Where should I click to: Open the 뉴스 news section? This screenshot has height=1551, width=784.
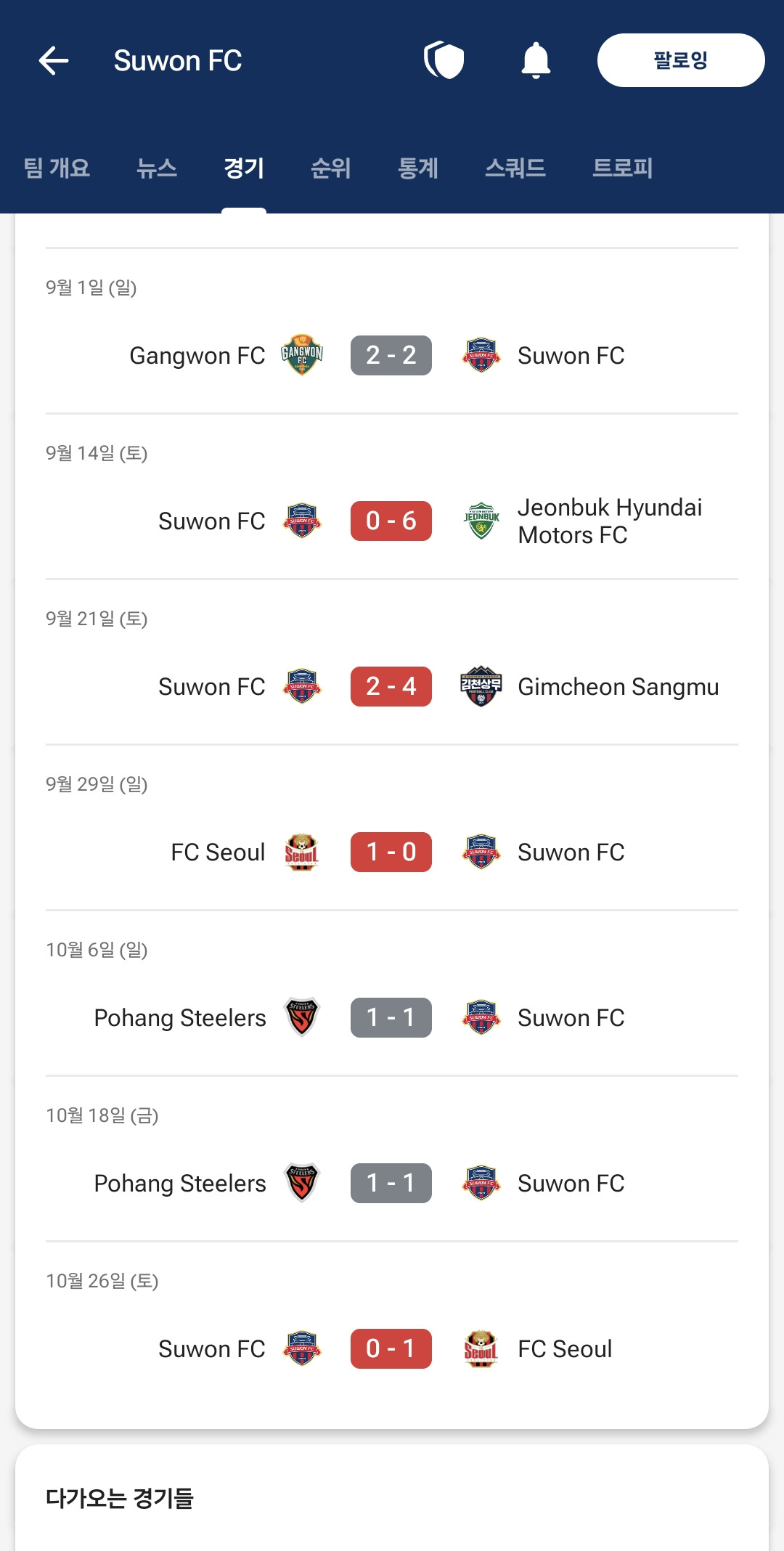(158, 168)
